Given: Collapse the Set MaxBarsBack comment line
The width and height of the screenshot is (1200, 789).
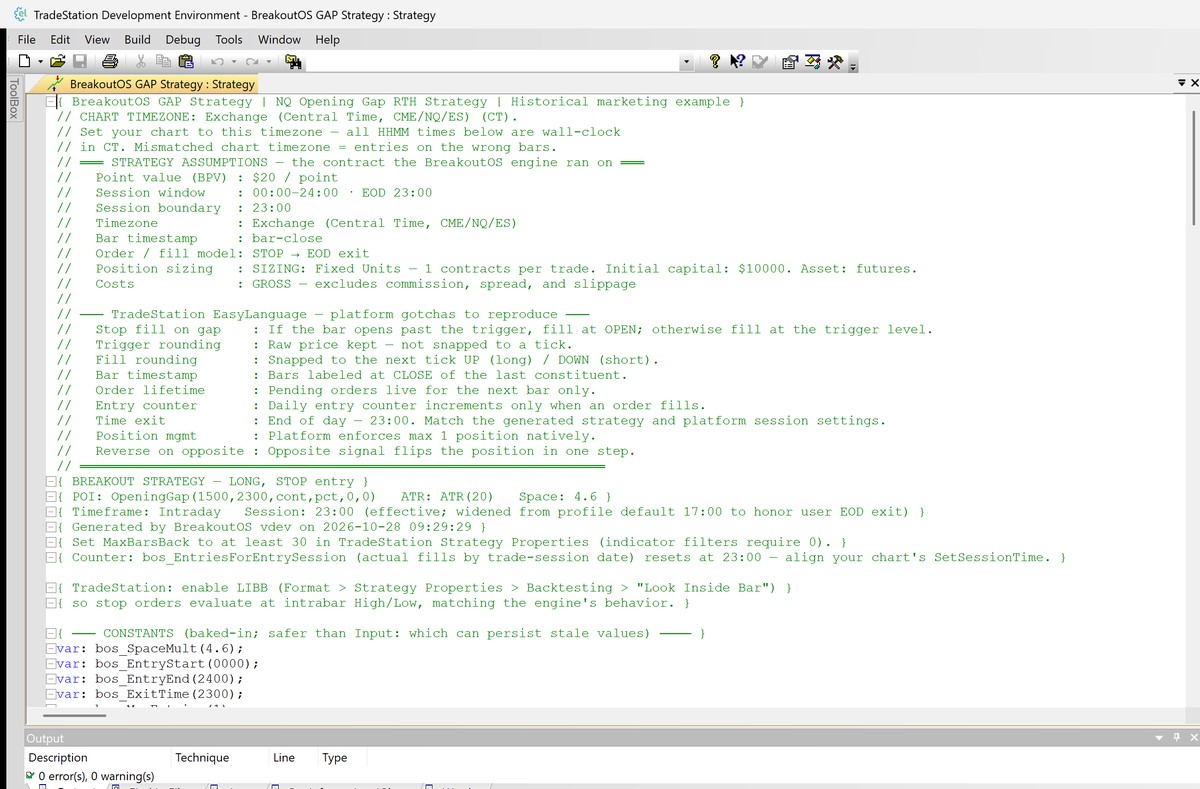Looking at the screenshot, I should coord(51,543).
